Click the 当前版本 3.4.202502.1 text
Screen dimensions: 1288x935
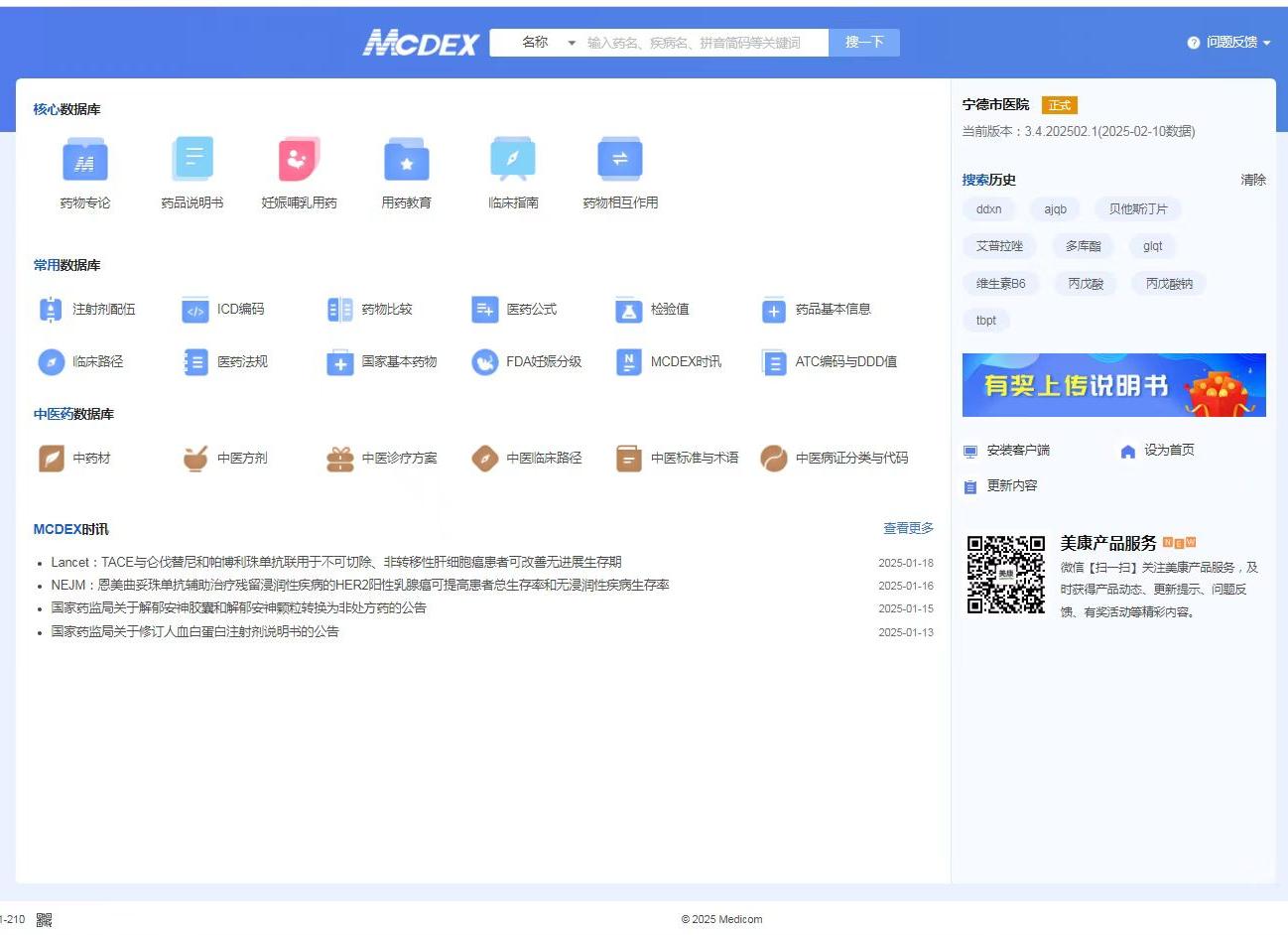point(1079,131)
